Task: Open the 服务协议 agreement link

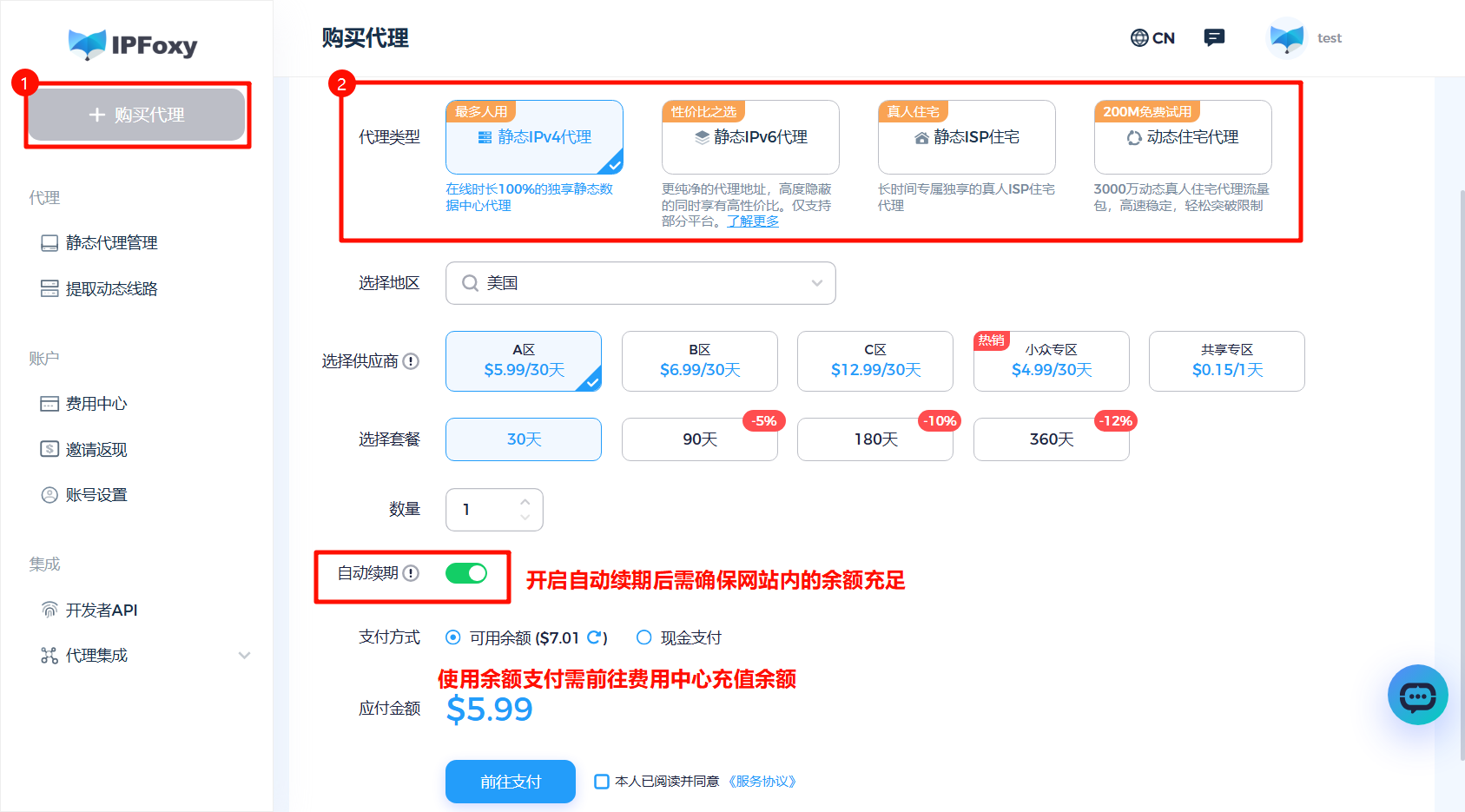Action: pos(764,782)
